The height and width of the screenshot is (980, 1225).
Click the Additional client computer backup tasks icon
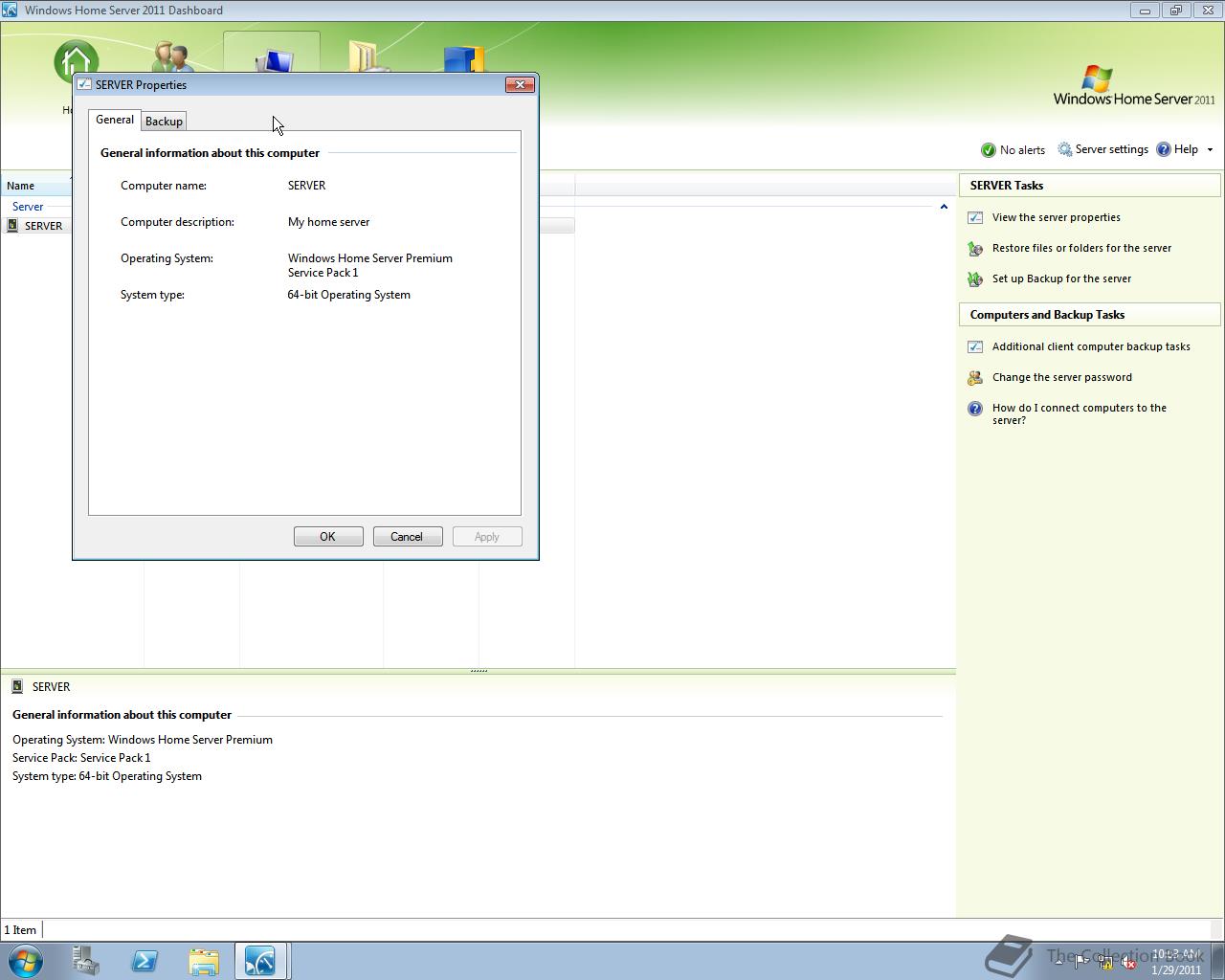[x=975, y=346]
